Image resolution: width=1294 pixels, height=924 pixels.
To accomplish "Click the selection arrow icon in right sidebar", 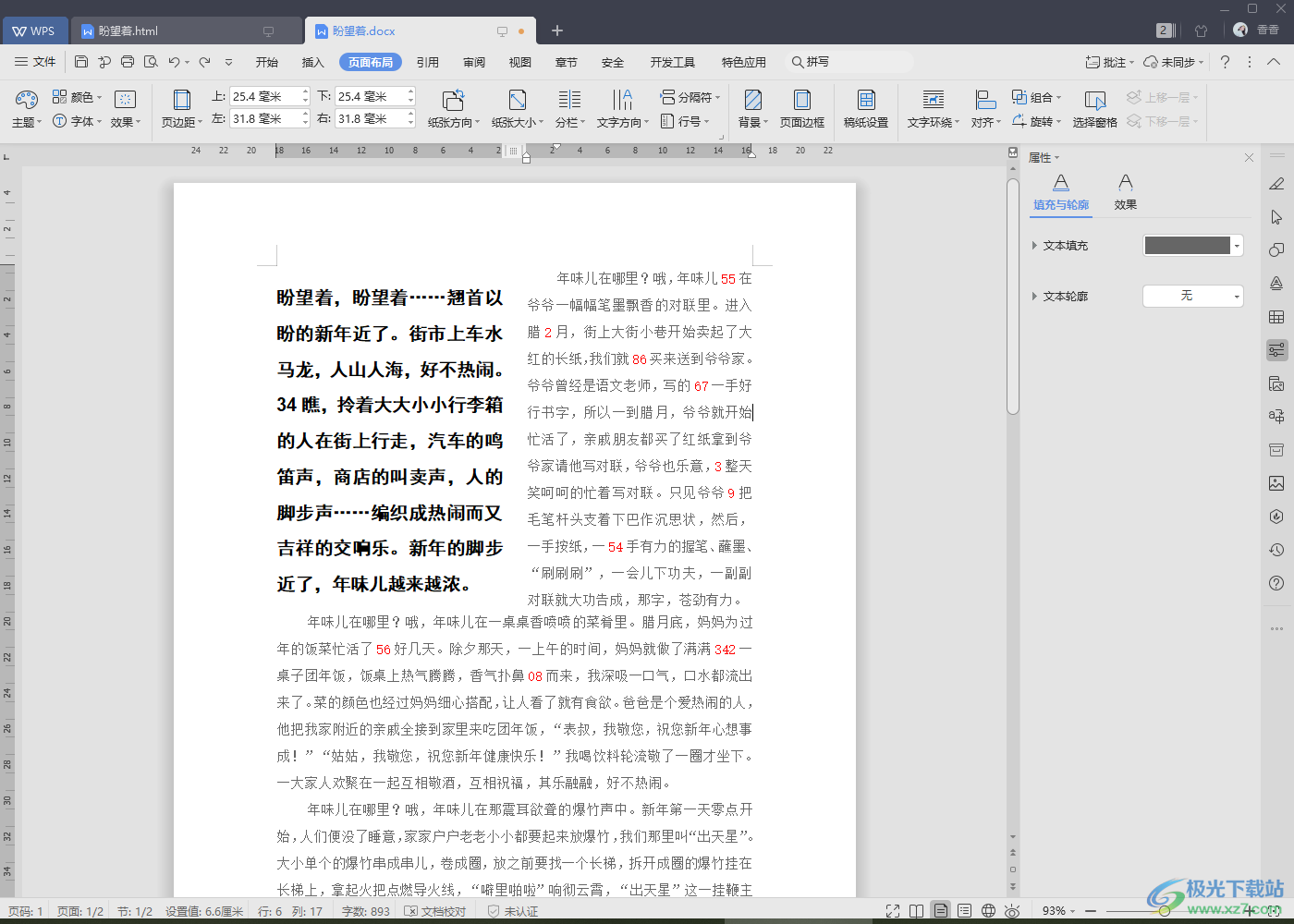I will [x=1276, y=217].
